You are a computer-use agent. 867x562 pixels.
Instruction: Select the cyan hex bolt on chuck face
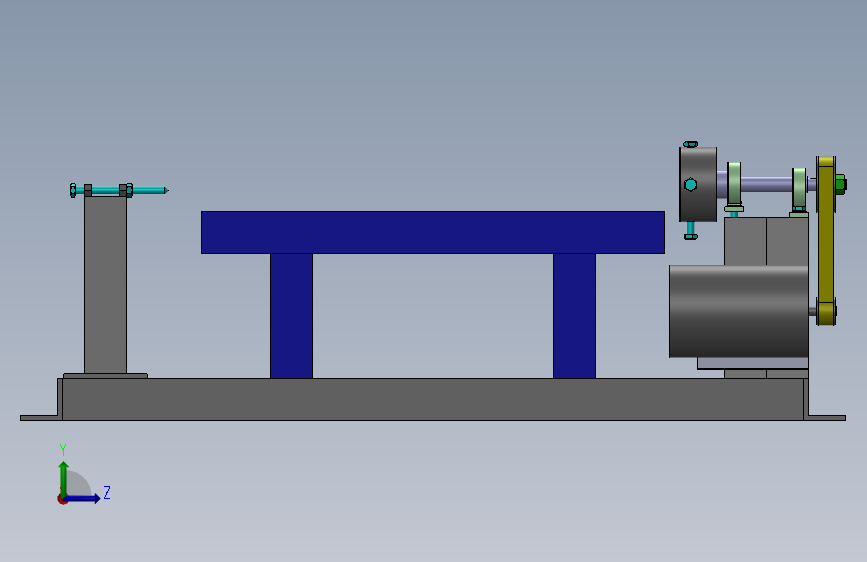point(691,185)
